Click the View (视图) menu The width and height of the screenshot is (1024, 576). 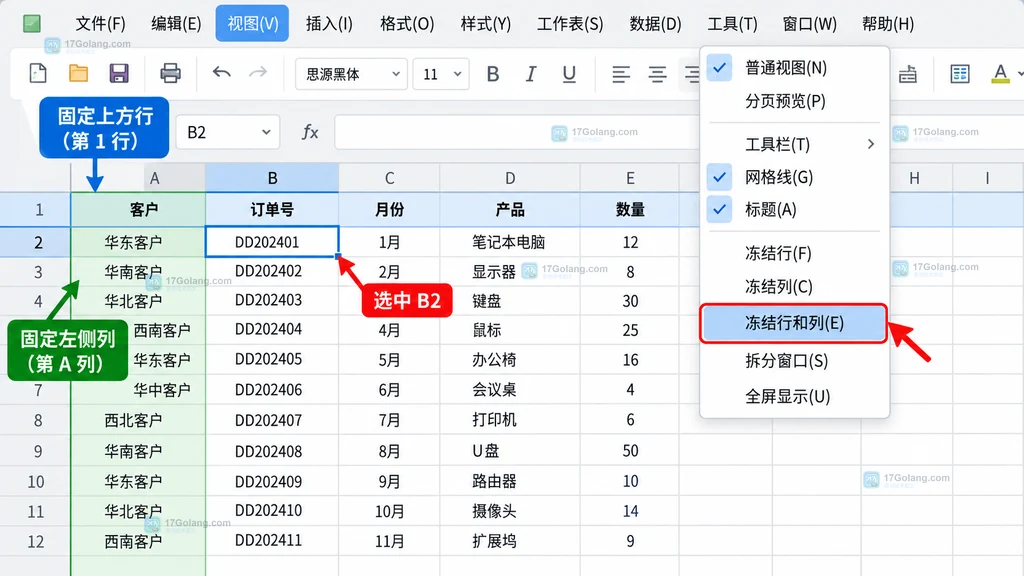[252, 24]
